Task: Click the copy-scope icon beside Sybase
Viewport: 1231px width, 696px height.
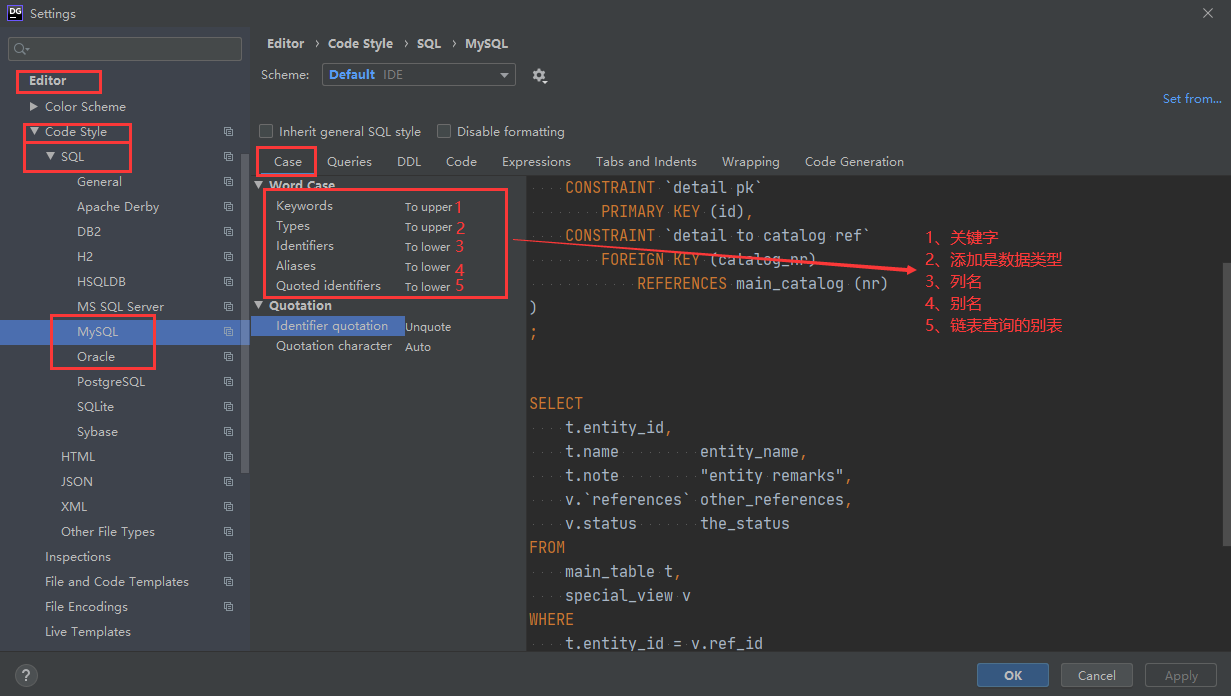Action: pyautogui.click(x=228, y=432)
